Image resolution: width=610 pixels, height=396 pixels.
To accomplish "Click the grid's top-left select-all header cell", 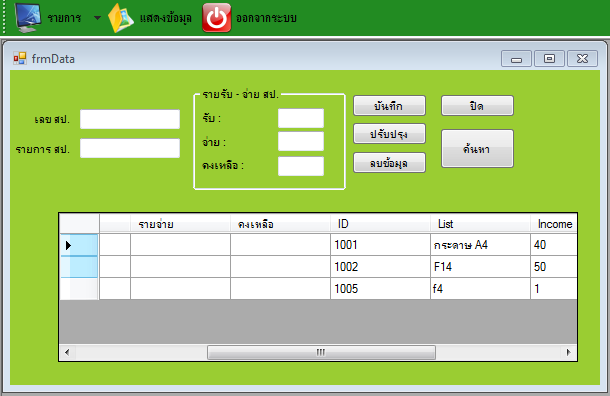I will 79,224.
